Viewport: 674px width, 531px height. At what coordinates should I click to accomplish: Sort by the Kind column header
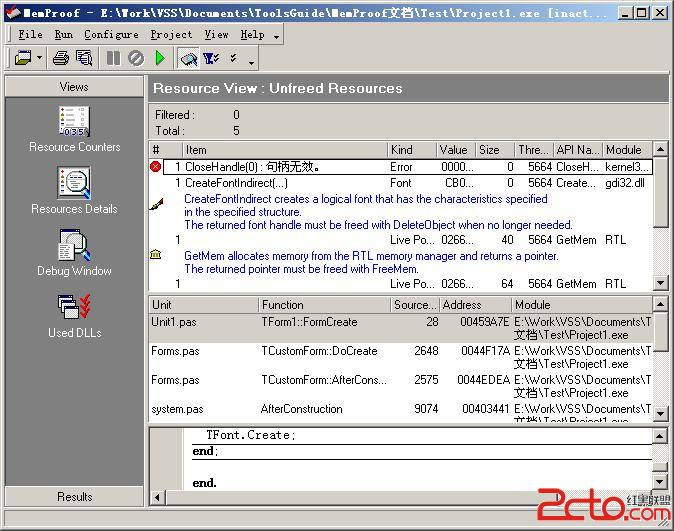pyautogui.click(x=411, y=150)
